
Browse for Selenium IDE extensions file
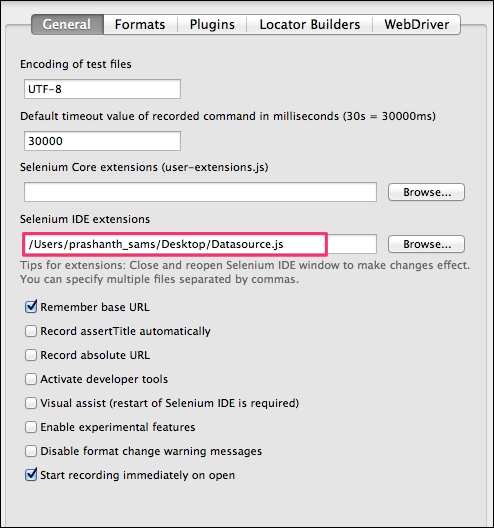pyautogui.click(x=426, y=244)
